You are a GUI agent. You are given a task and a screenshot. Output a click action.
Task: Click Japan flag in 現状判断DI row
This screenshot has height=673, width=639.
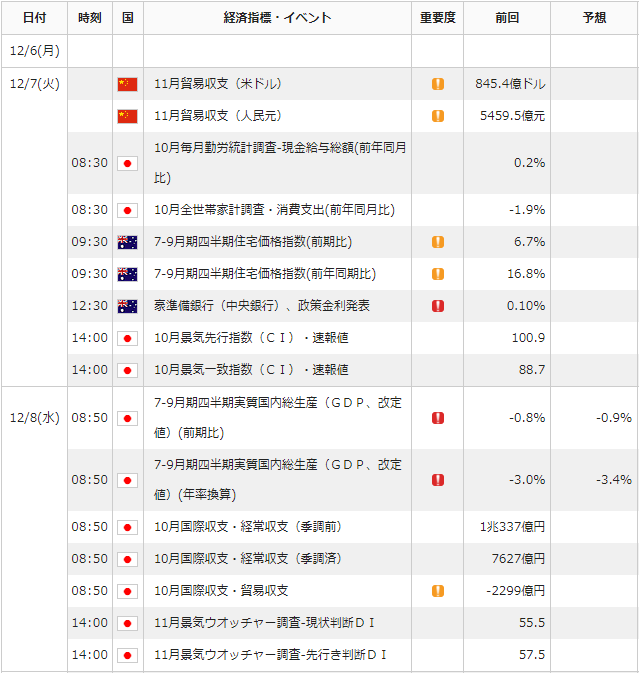127,623
